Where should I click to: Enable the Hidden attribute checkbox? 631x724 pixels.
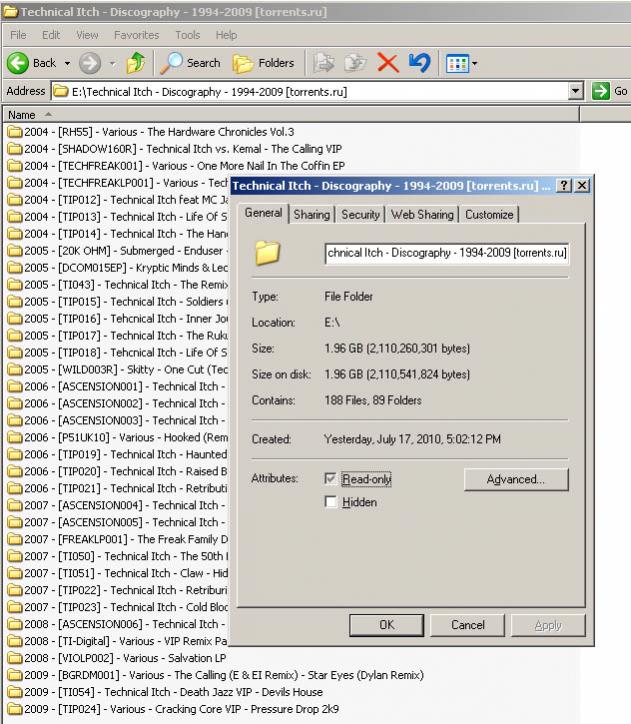point(331,502)
